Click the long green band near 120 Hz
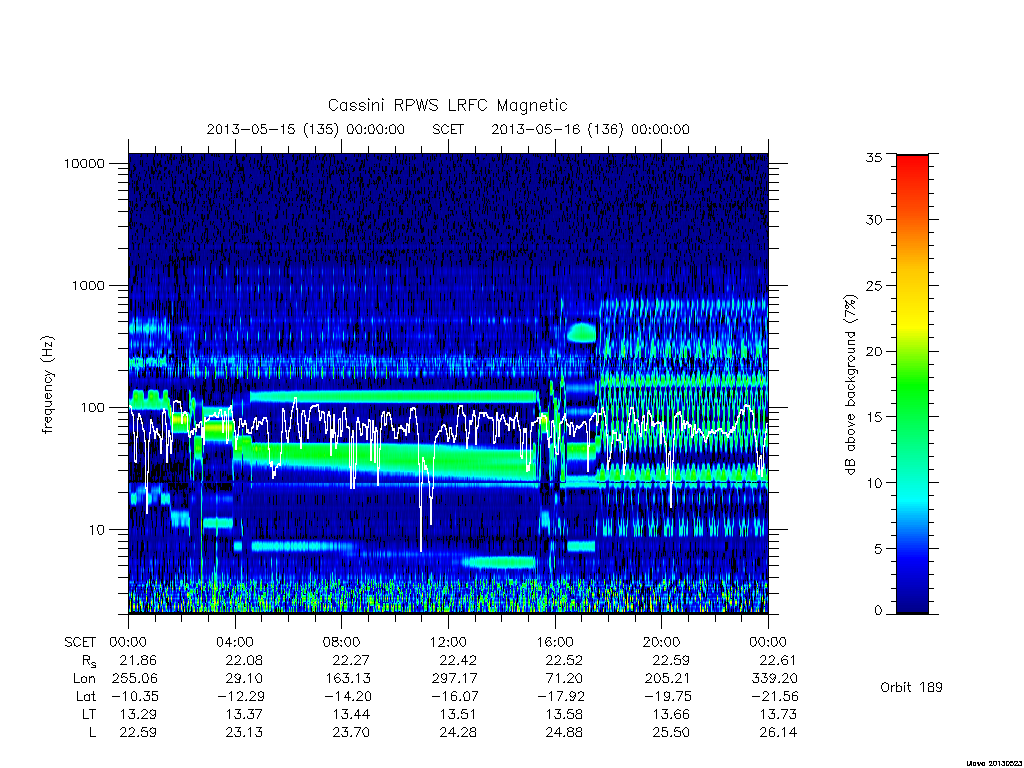Screen dimensions: 1024x768 [393, 396]
